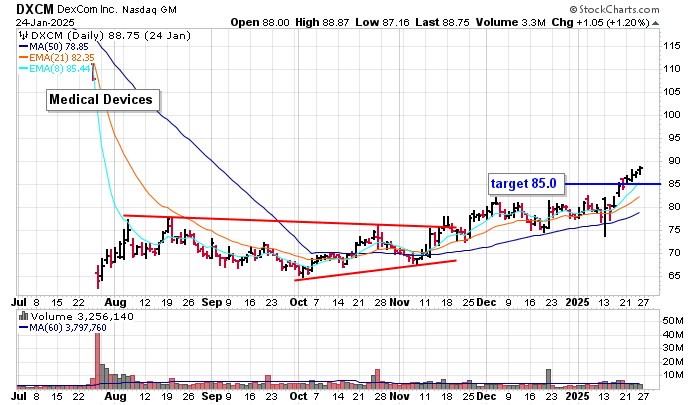This screenshot has width=700, height=405.
Task: Click the 24-Jan-2025 date label
Action: (x=45, y=22)
